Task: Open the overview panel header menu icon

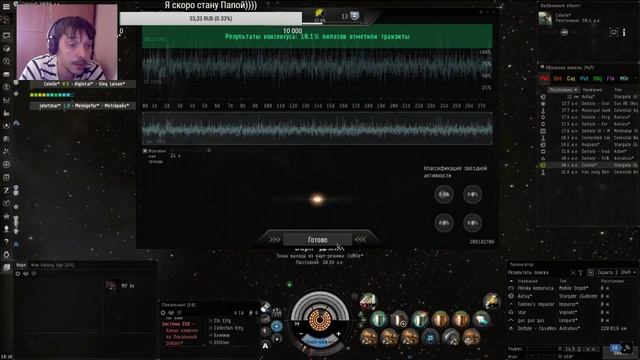Action: coord(542,67)
